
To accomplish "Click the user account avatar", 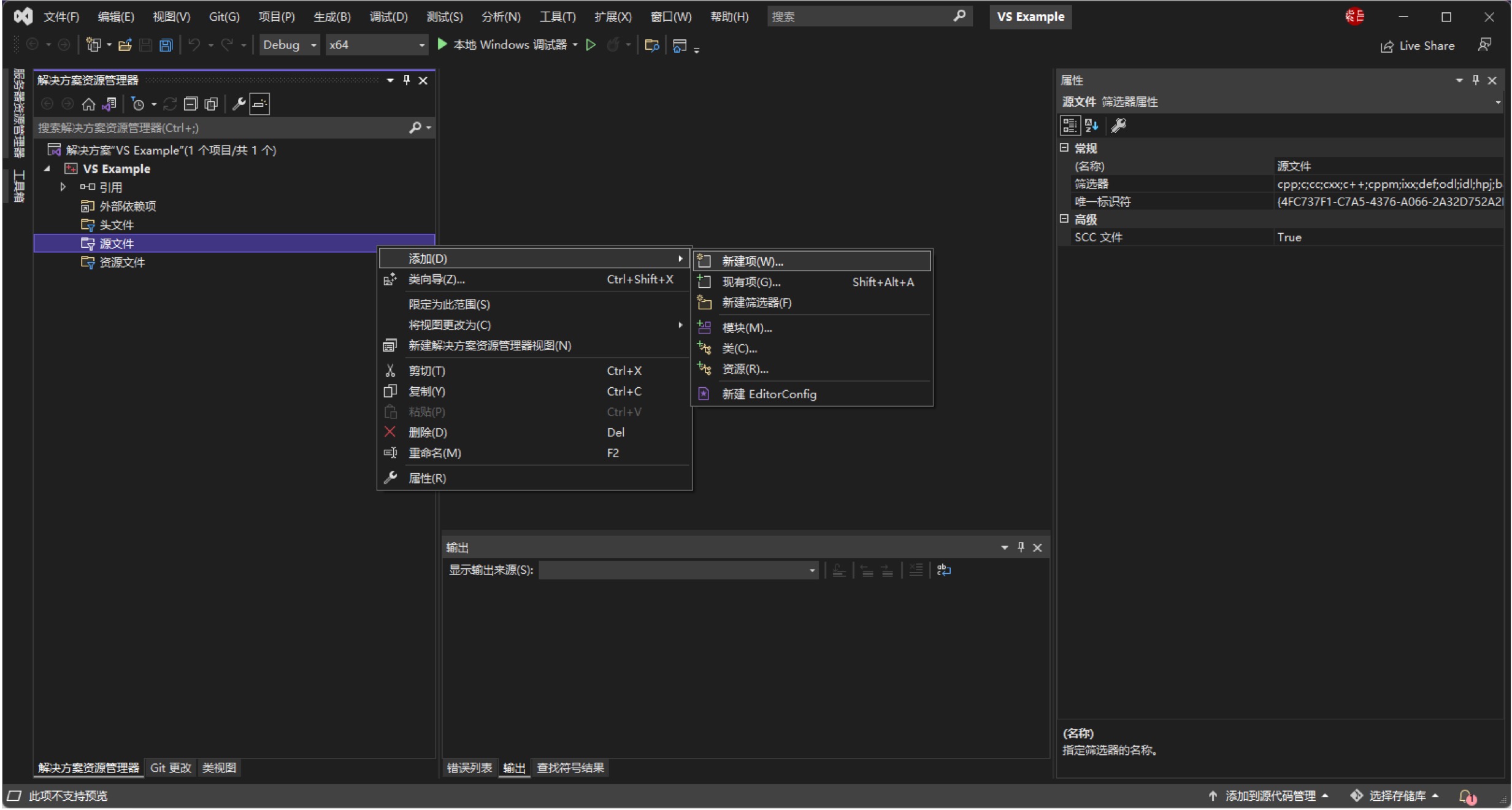I will click(x=1354, y=17).
